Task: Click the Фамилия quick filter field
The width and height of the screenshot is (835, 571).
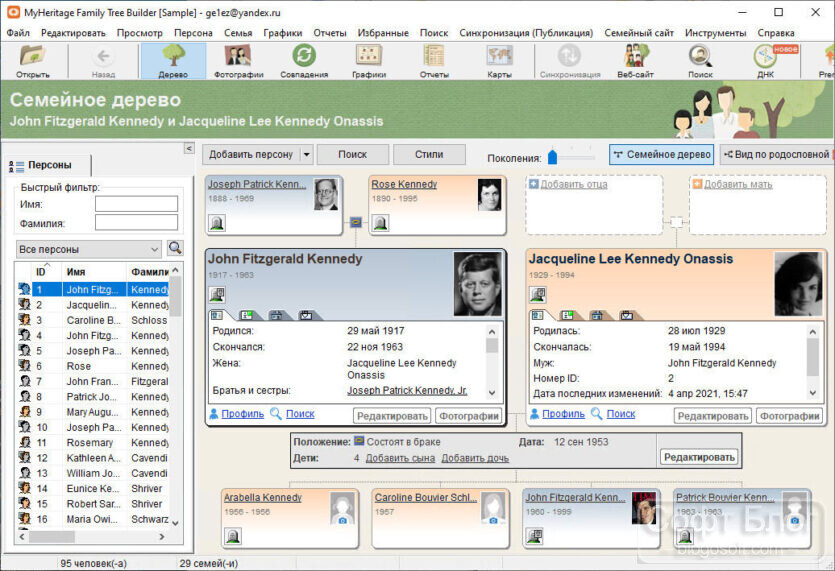Action: click(x=136, y=223)
